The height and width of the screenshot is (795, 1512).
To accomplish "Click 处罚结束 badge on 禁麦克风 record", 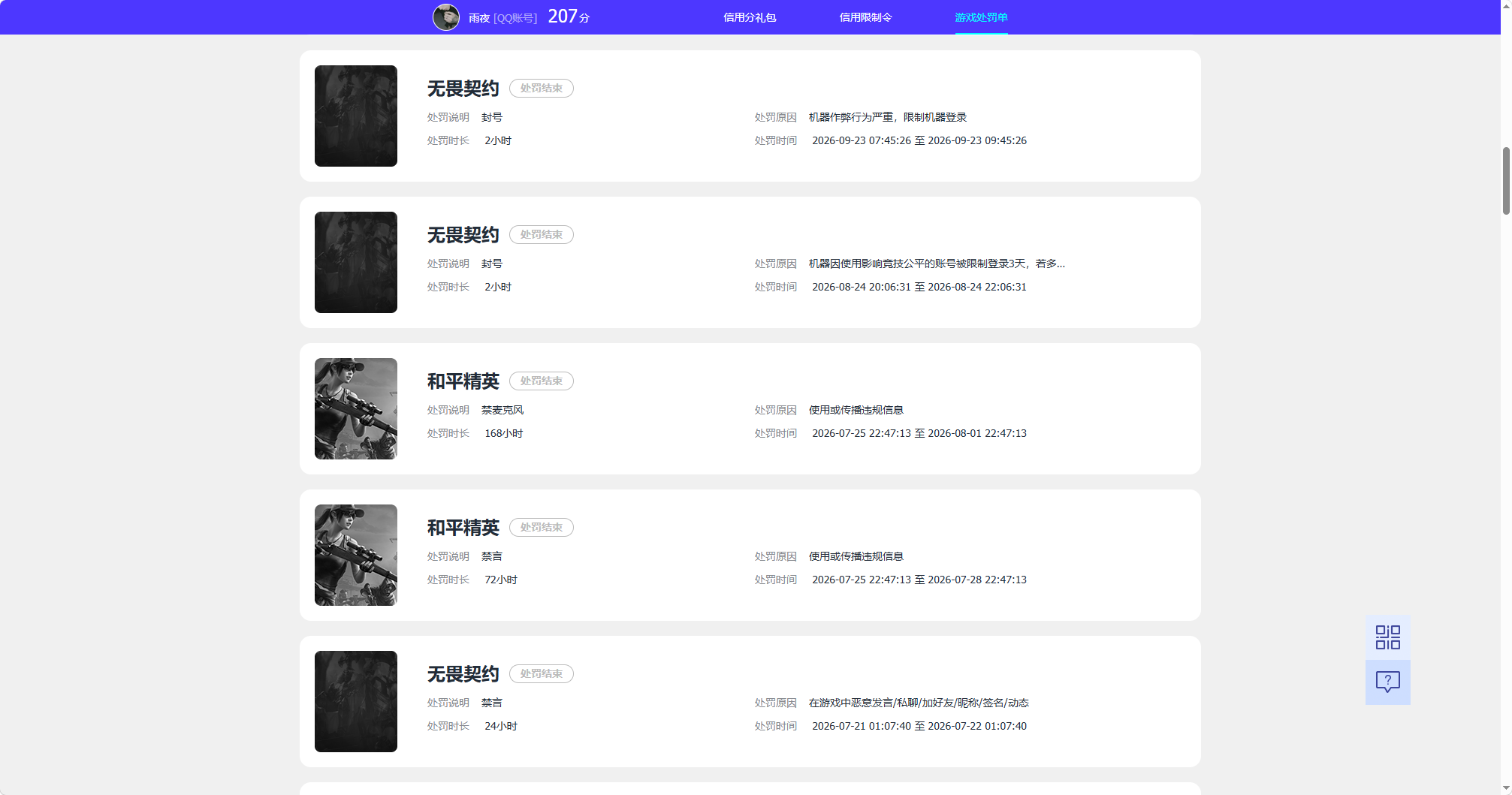I will [542, 381].
